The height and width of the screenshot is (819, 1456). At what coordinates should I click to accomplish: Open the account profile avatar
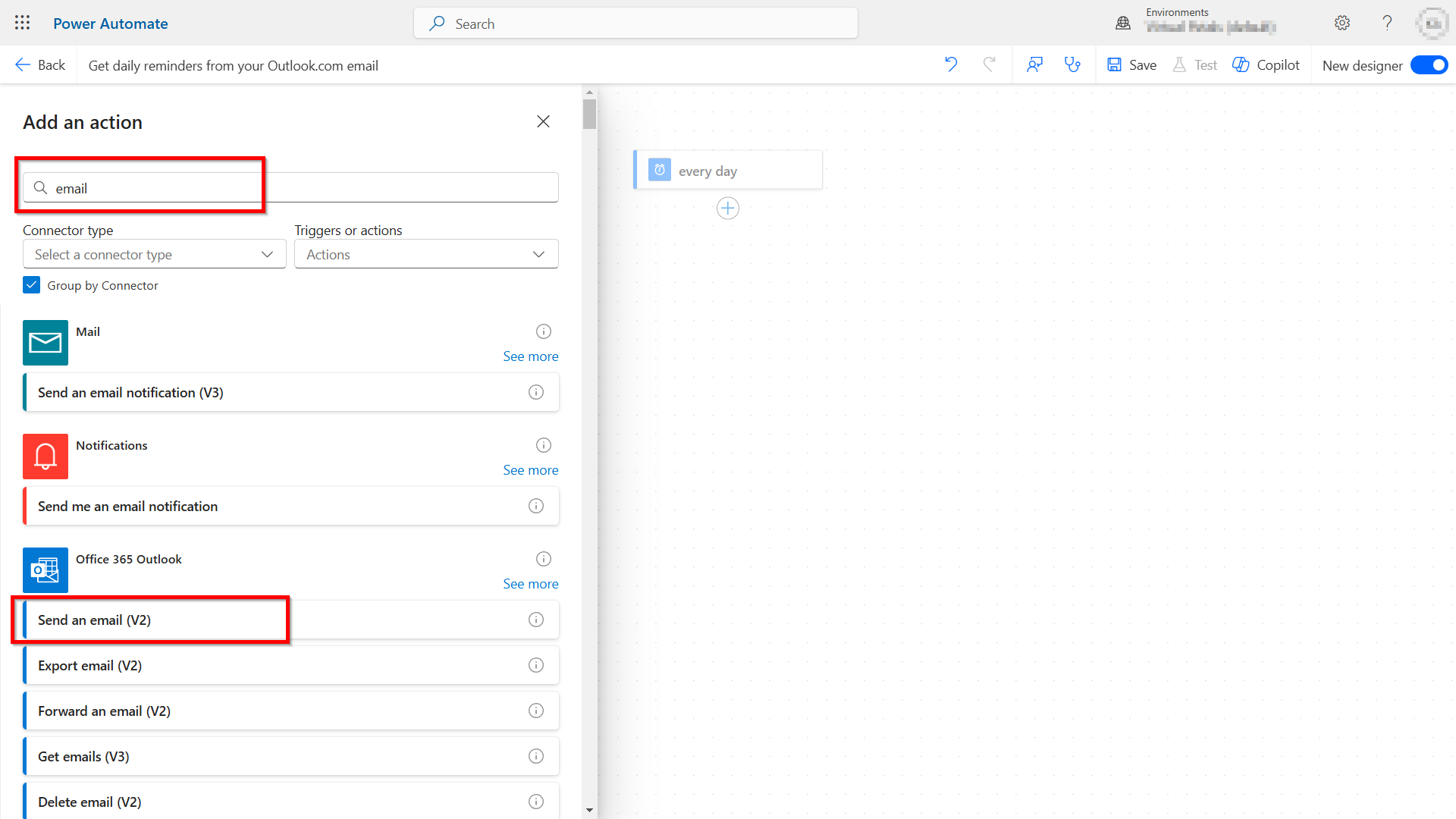[1432, 24]
